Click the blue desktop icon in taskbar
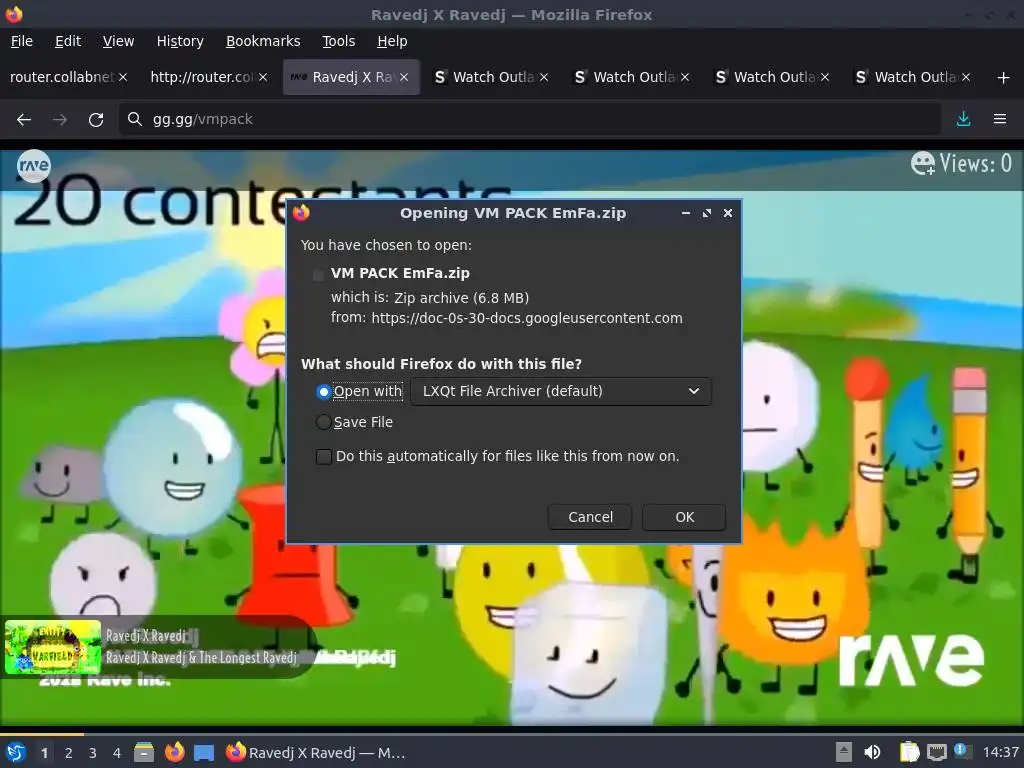Image resolution: width=1024 pixels, height=768 pixels. point(204,752)
